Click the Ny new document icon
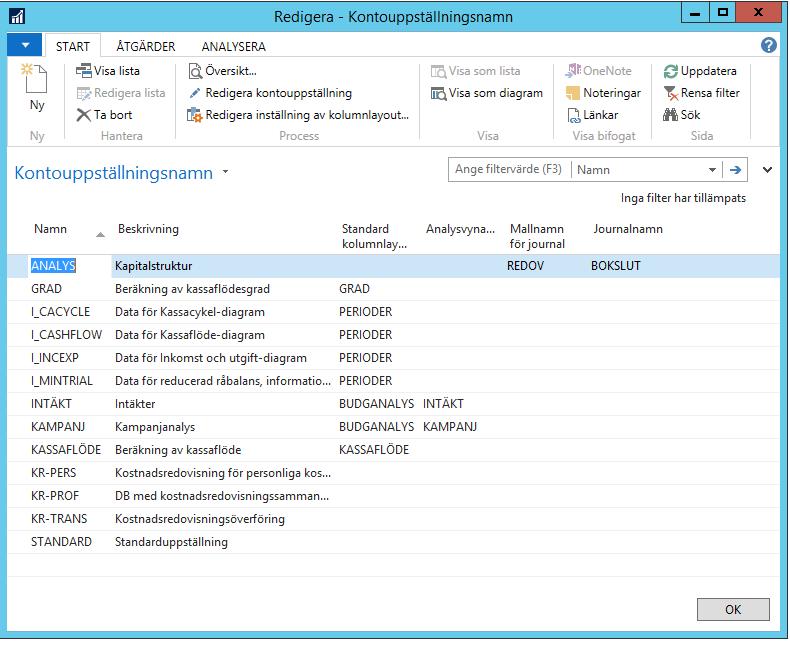 pos(36,79)
